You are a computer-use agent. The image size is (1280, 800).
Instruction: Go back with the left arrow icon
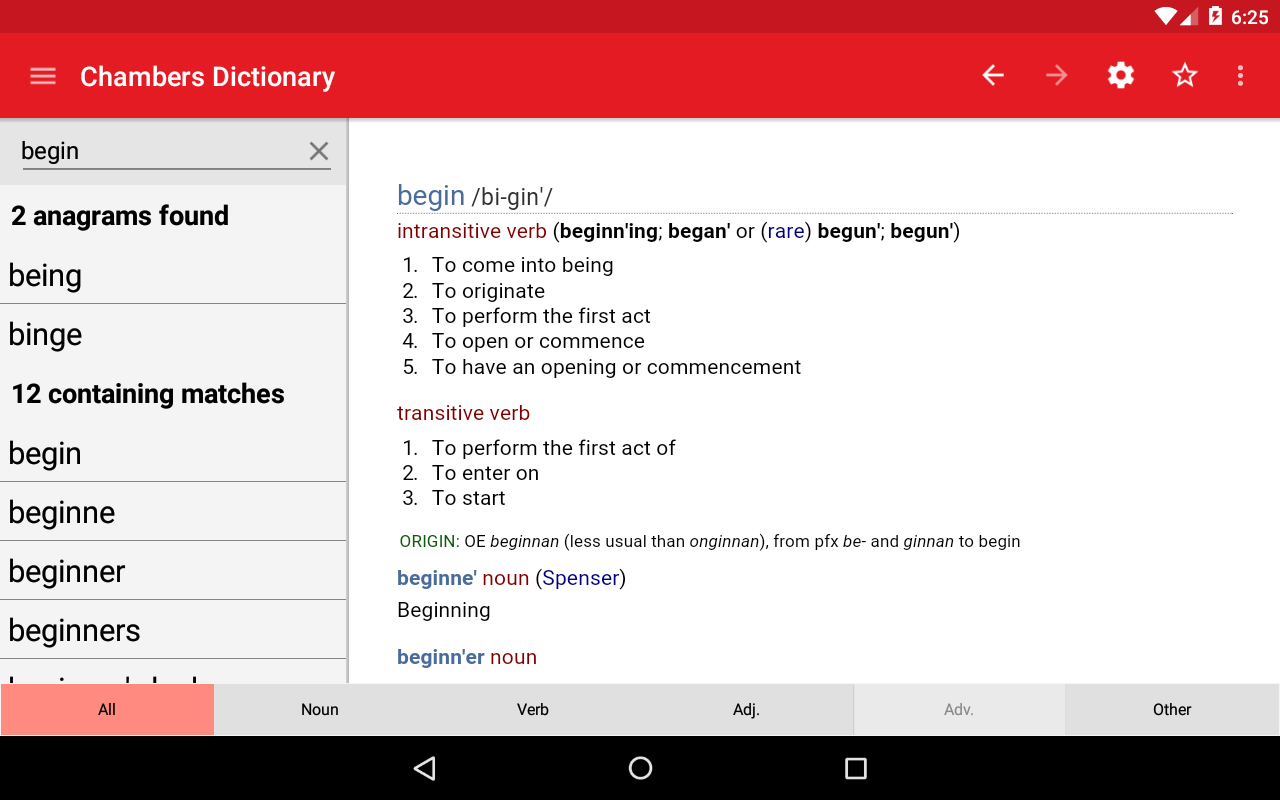[x=993, y=75]
